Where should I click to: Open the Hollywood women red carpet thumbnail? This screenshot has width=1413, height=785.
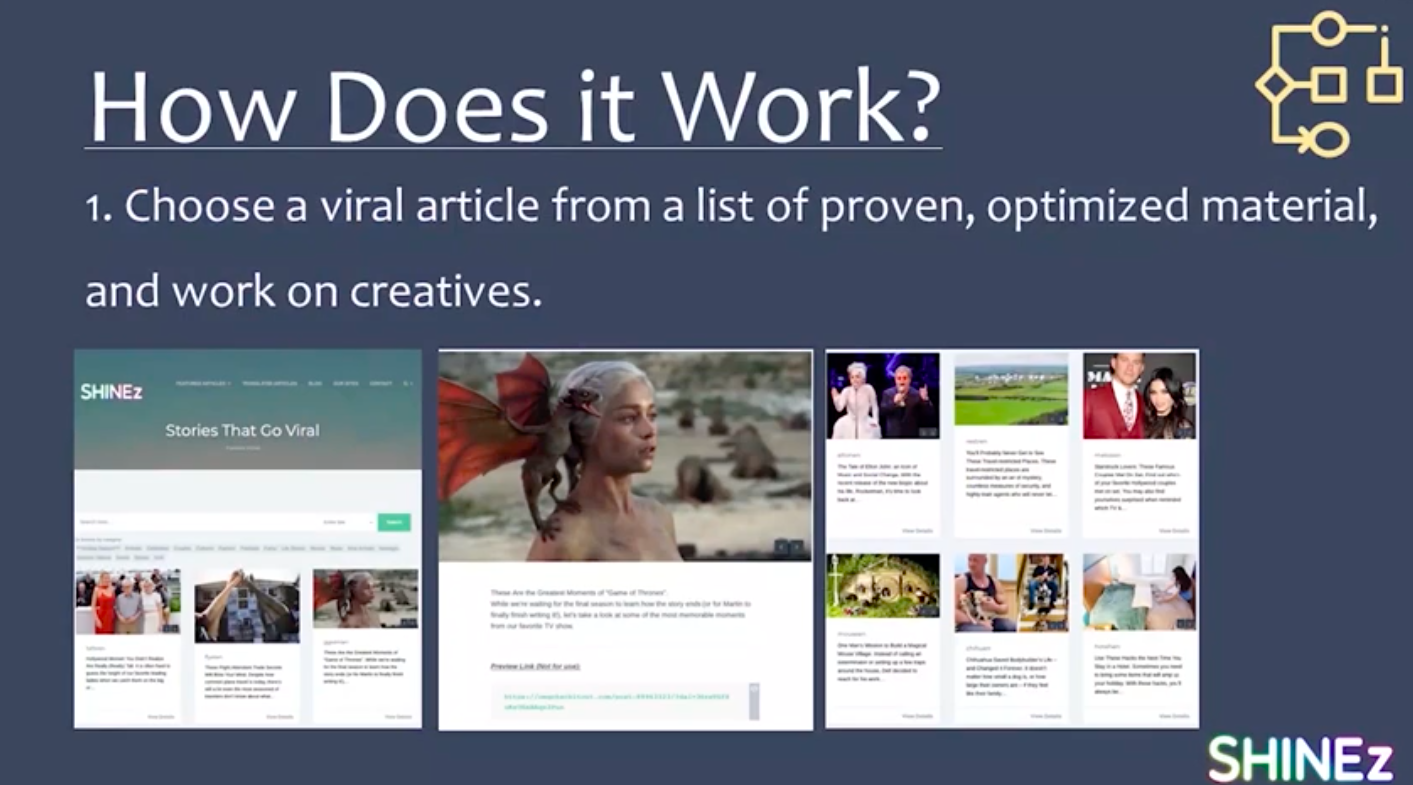tap(128, 603)
